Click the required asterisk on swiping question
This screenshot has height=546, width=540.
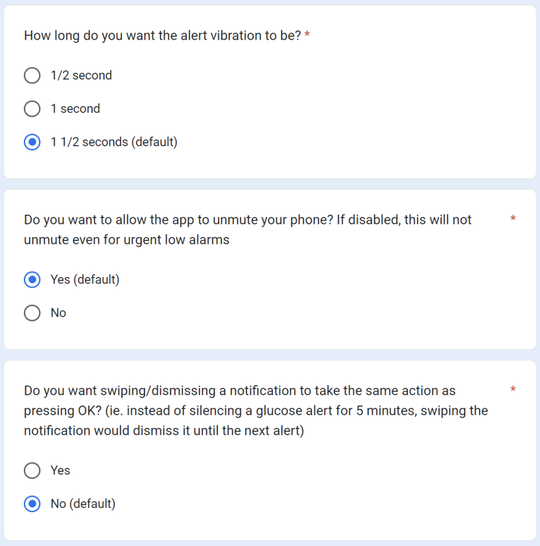pyautogui.click(x=513, y=389)
